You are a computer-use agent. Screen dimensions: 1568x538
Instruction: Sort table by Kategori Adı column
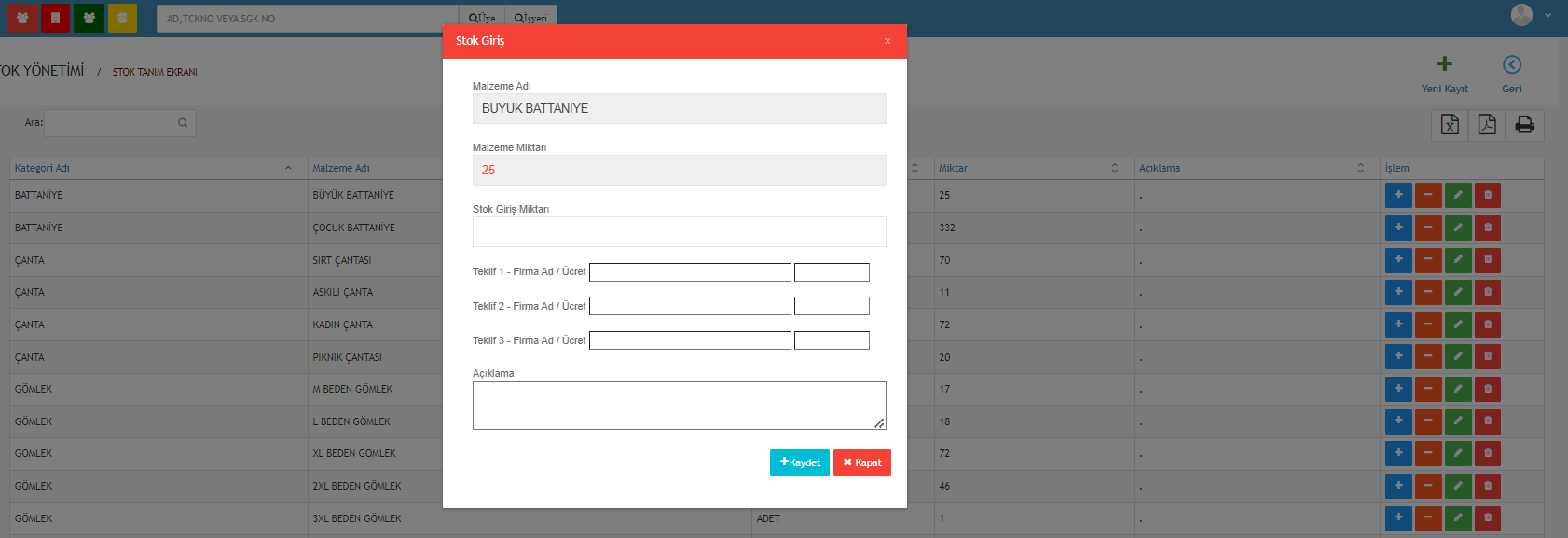click(x=42, y=168)
